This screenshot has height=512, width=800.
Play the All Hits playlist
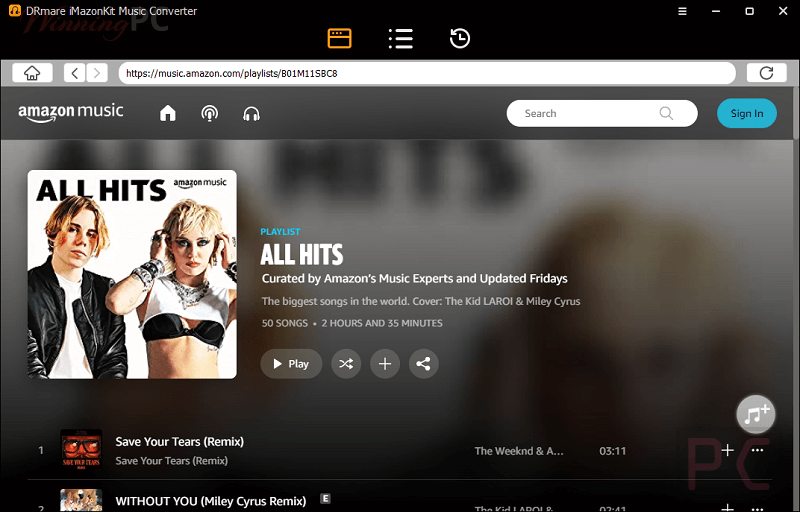291,364
